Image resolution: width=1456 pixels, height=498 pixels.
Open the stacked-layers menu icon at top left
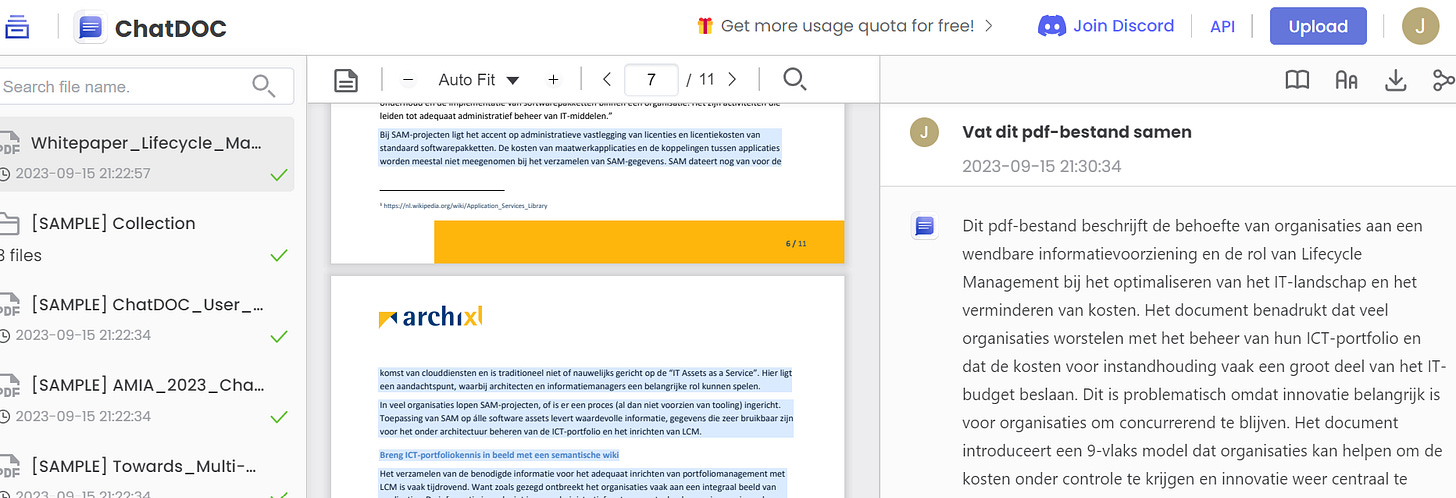[17, 27]
